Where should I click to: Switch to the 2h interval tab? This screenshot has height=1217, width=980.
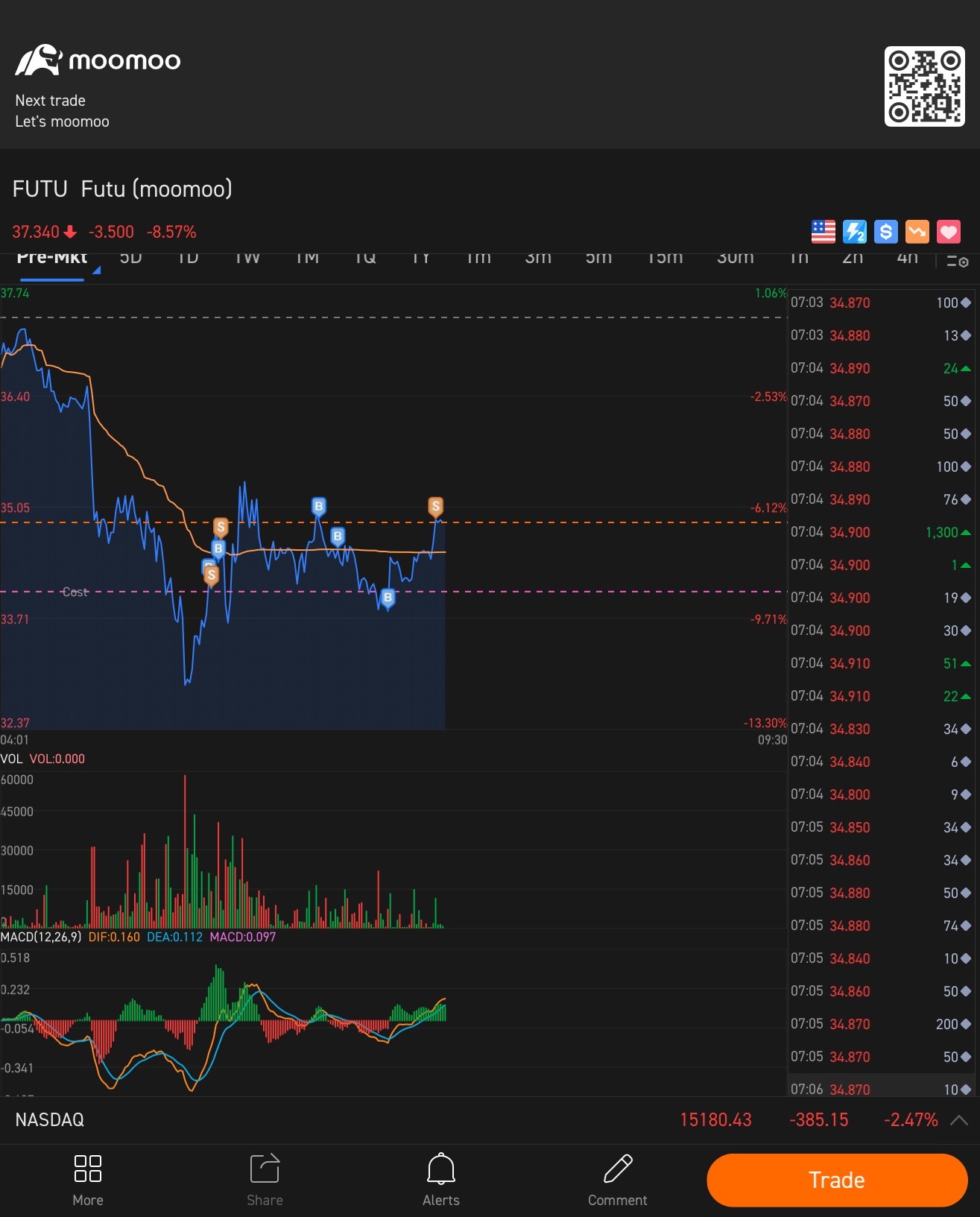[x=853, y=258]
